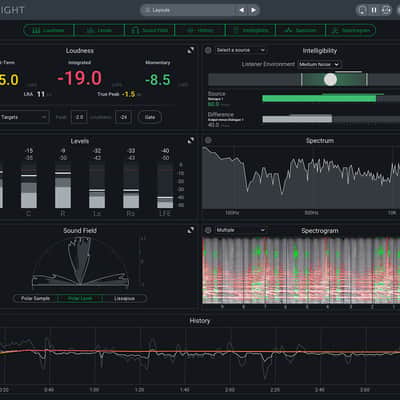Viewport: 400px width, 400px height.
Task: Click the Momentary loudness value -8.5
Action: (x=158, y=80)
